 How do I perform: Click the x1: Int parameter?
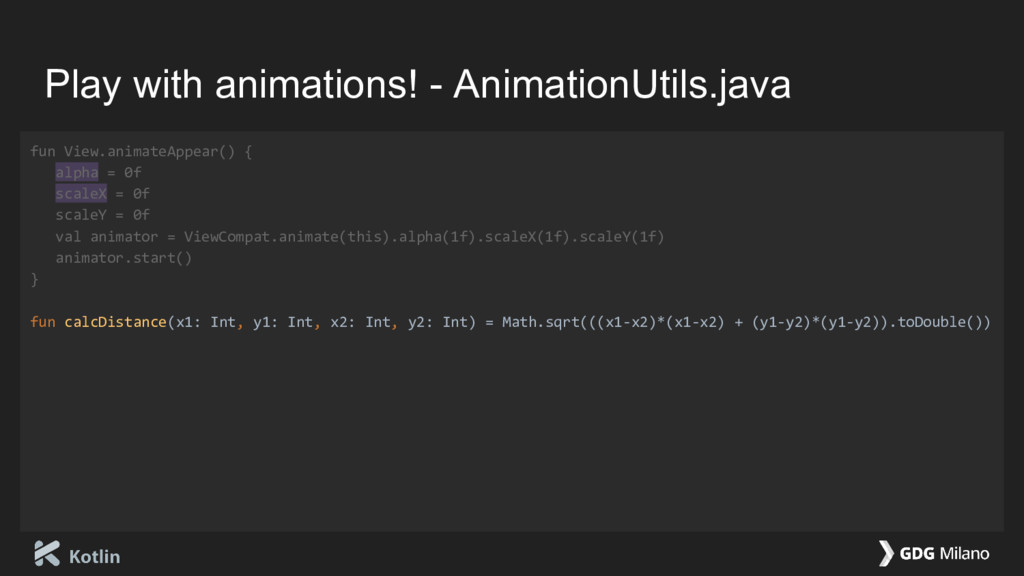coord(205,322)
